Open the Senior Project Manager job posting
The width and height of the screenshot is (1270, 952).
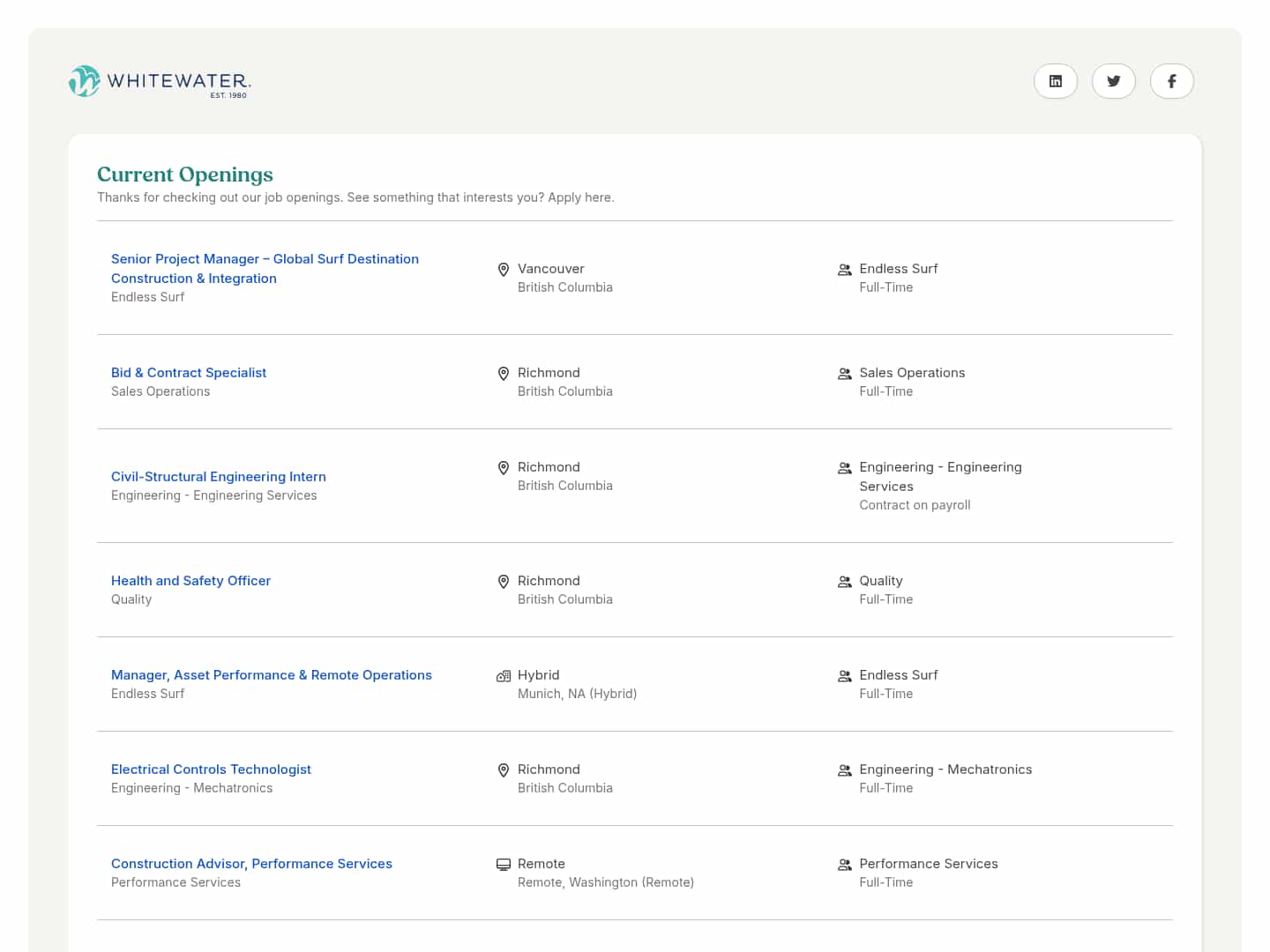coord(265,268)
